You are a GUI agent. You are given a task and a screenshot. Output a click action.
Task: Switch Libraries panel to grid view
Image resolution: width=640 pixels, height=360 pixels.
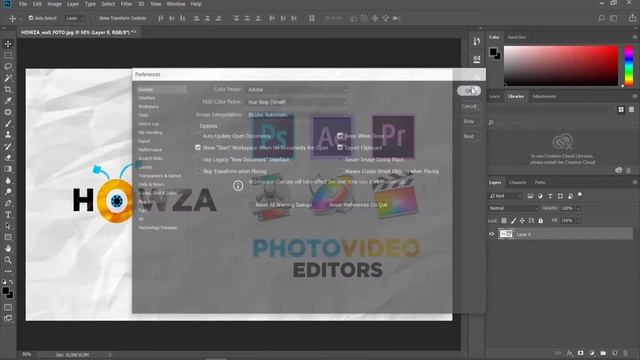(x=621, y=109)
